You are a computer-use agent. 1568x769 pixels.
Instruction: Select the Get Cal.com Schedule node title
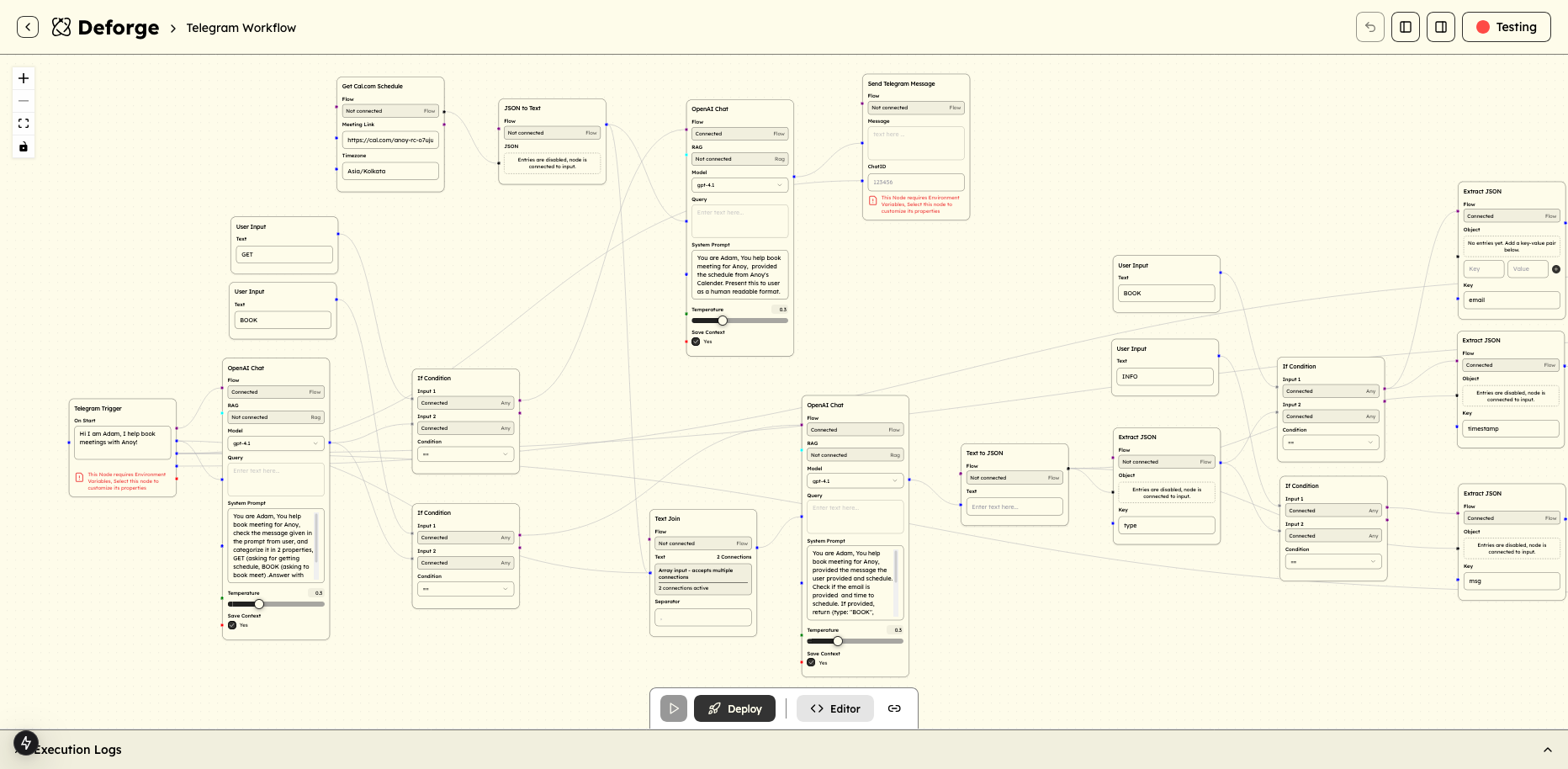tap(373, 86)
